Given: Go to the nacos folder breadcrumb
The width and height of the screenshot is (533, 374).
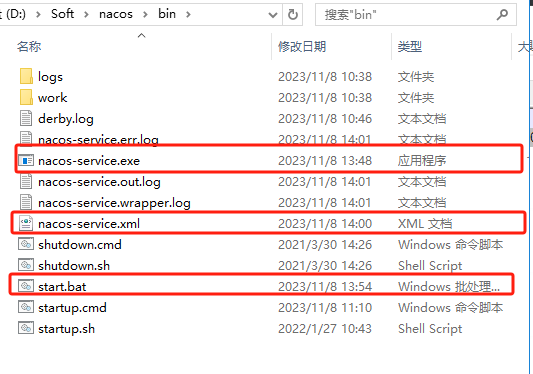Looking at the screenshot, I should pyautogui.click(x=116, y=14).
